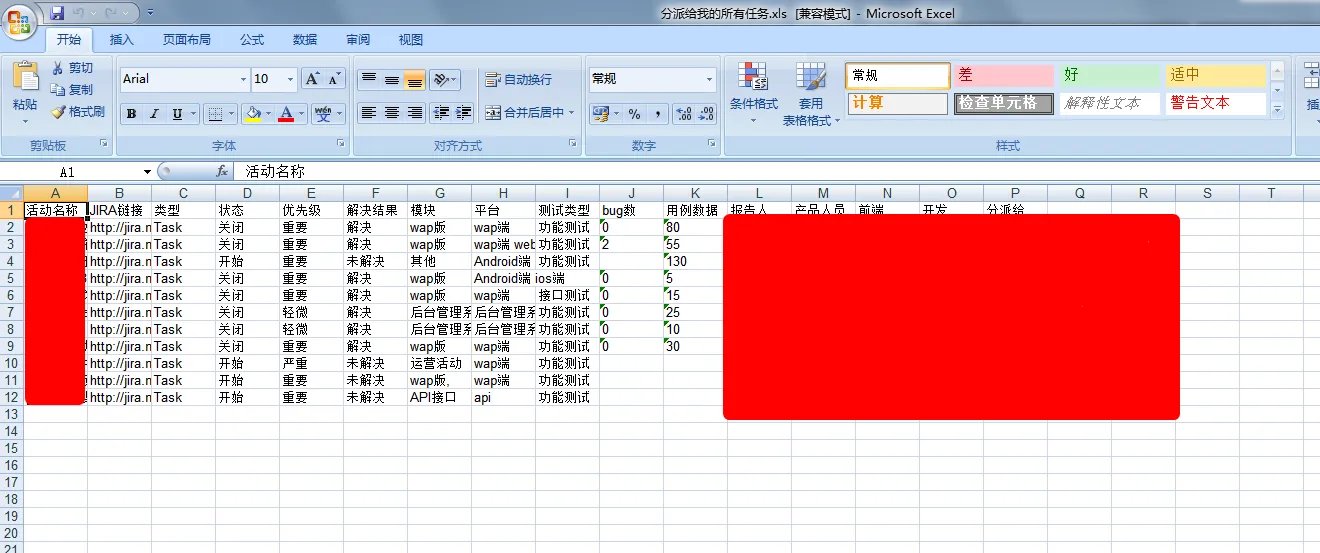Expand the 常规 number format dropdown
This screenshot has width=1320, height=553.
pyautogui.click(x=710, y=79)
